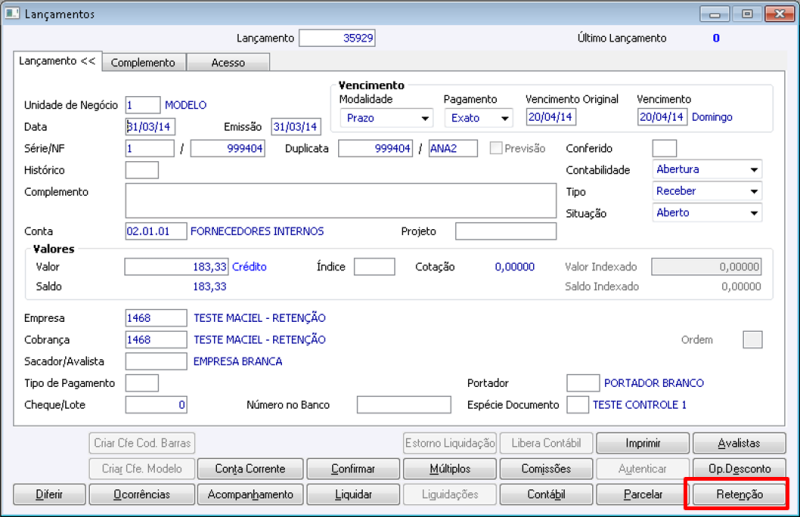Switch to the Complemento tab
The image size is (800, 517).
pos(143,62)
